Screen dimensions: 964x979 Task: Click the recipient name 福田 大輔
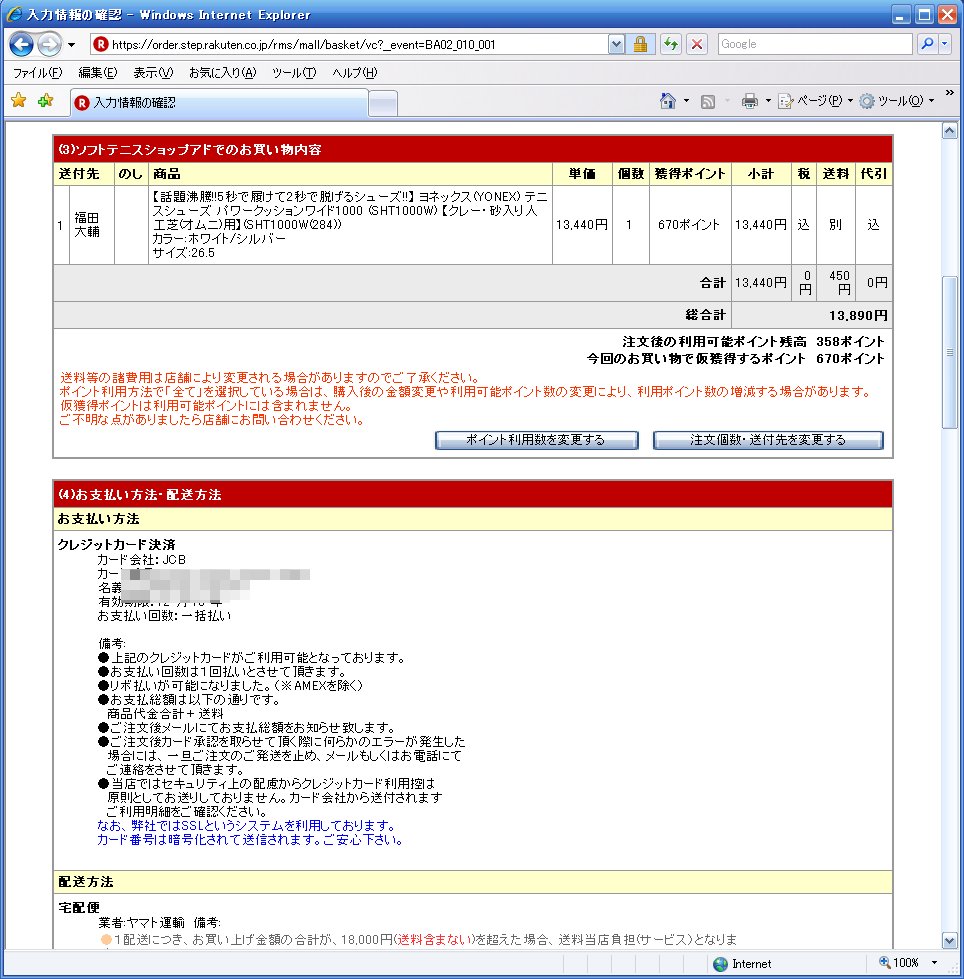tap(87, 225)
